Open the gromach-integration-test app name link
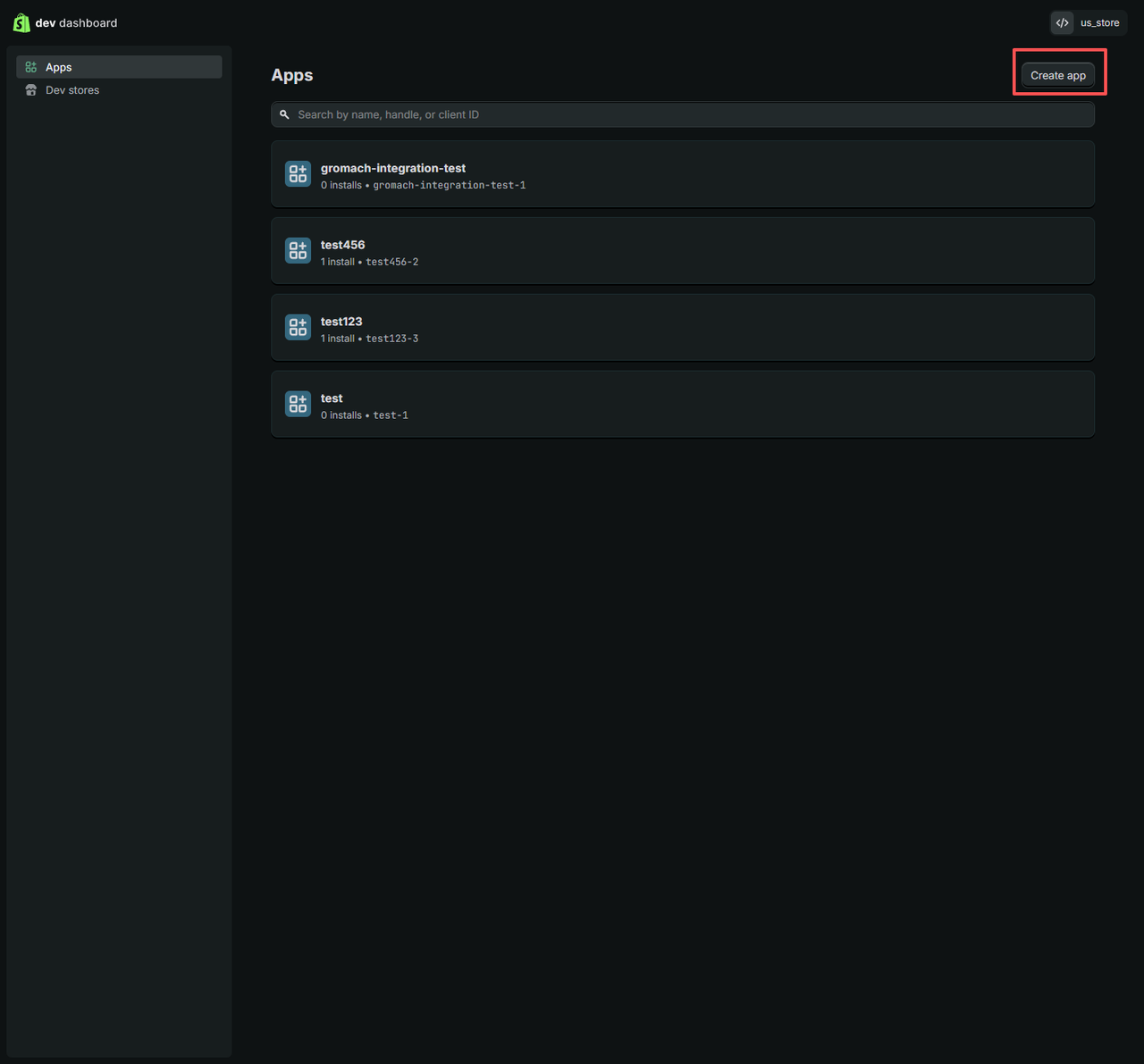 (x=392, y=168)
